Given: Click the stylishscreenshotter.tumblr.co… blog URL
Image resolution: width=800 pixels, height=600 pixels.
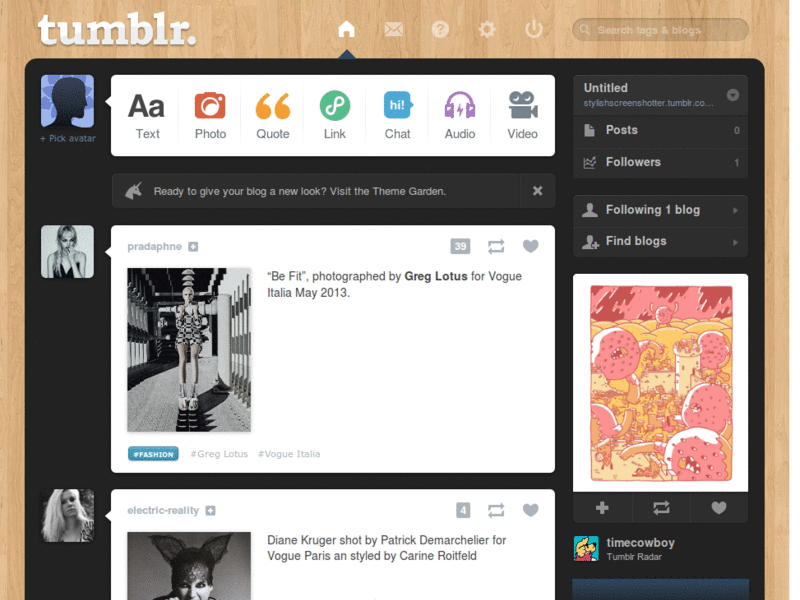Looking at the screenshot, I should [648, 103].
